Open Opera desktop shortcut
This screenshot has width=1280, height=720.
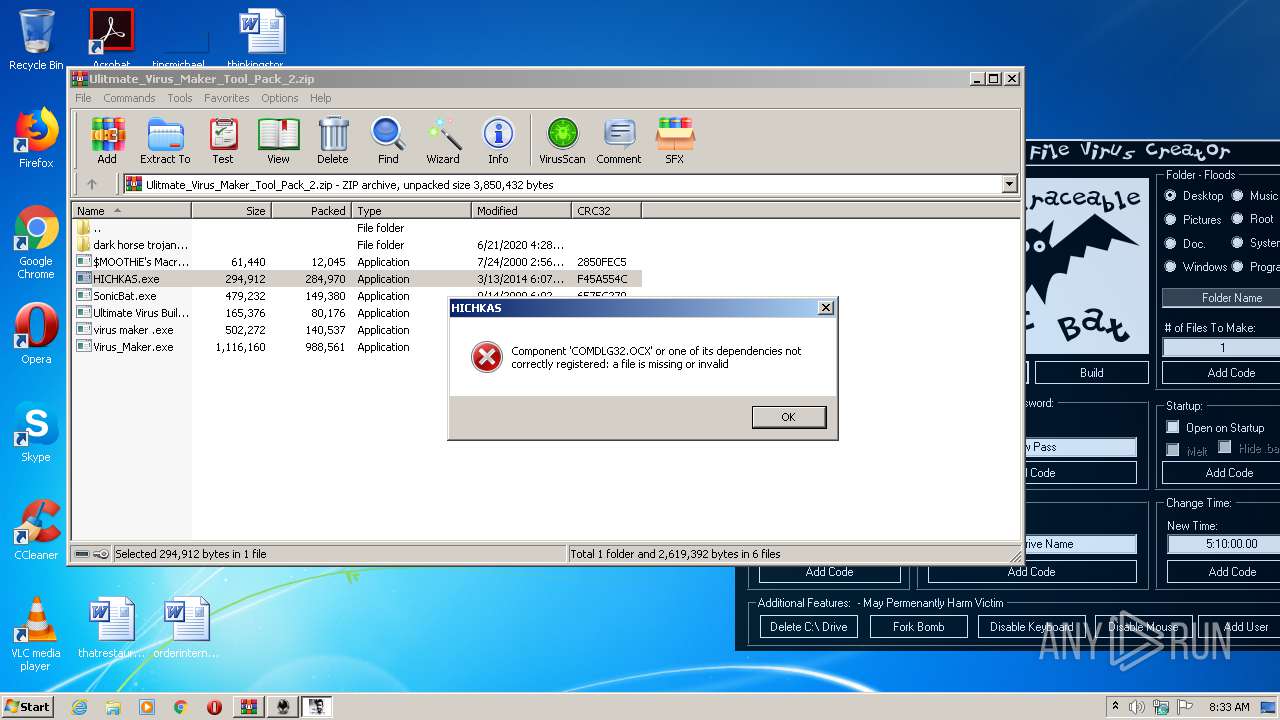click(x=36, y=334)
